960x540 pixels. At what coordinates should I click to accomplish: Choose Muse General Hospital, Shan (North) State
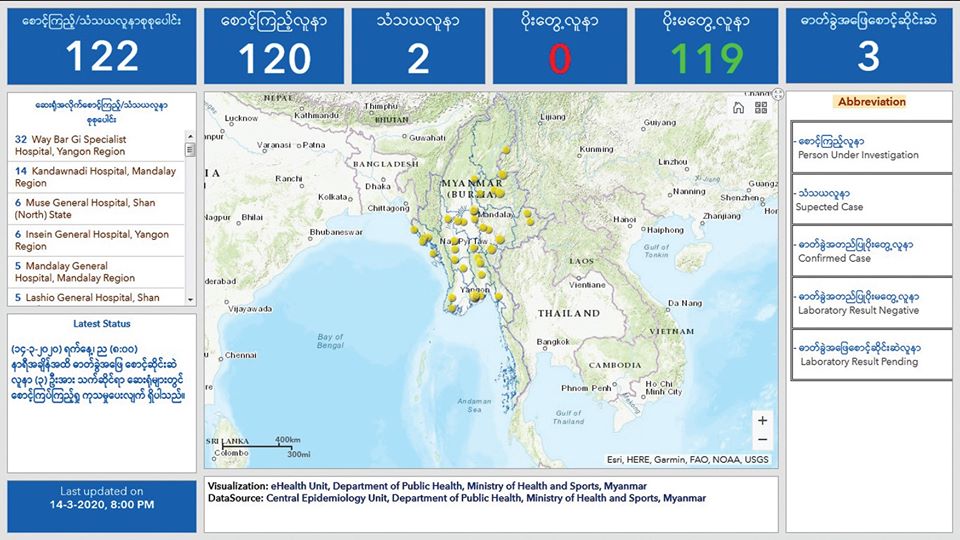(x=97, y=209)
